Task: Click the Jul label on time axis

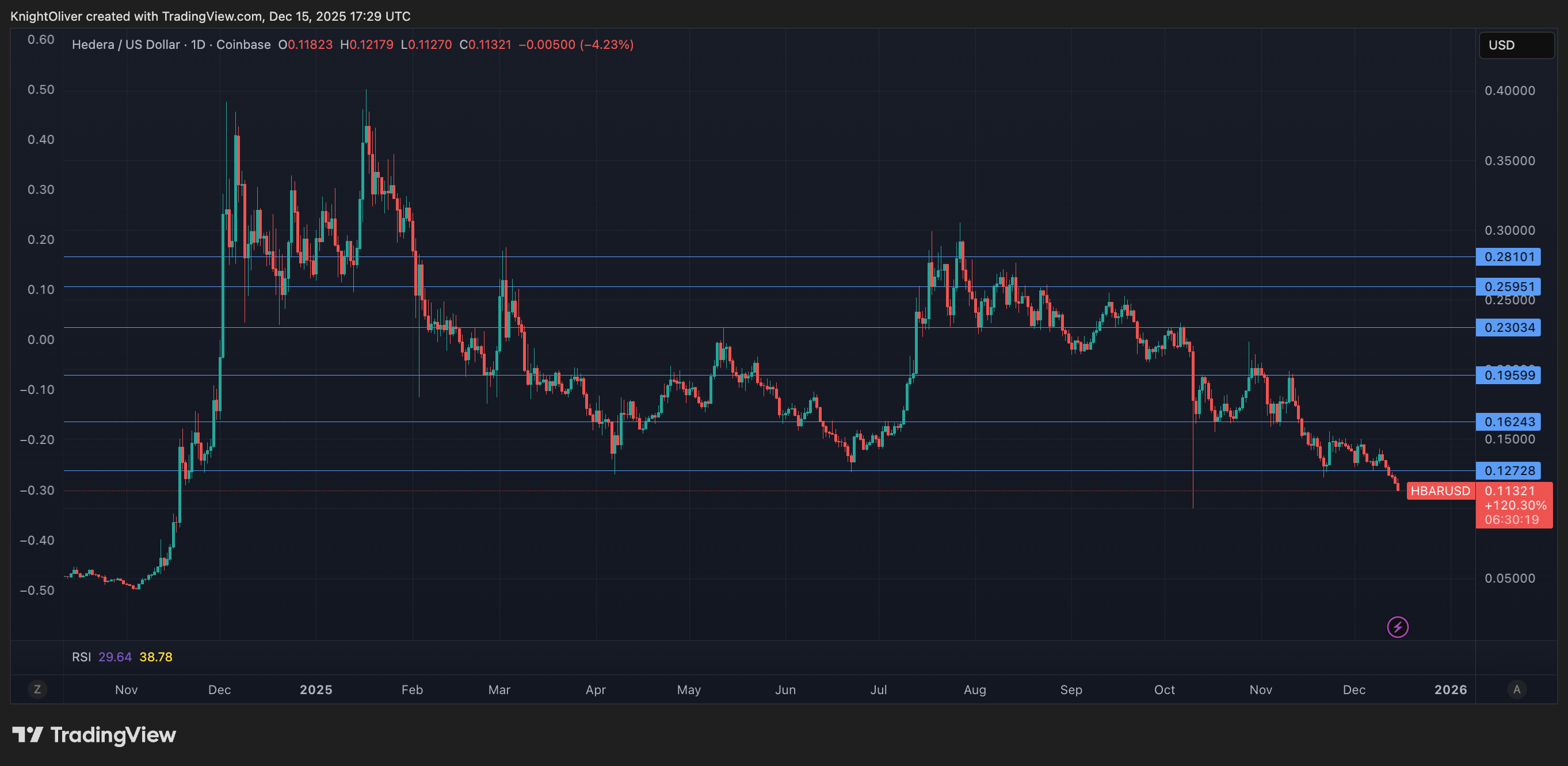Action: point(878,690)
